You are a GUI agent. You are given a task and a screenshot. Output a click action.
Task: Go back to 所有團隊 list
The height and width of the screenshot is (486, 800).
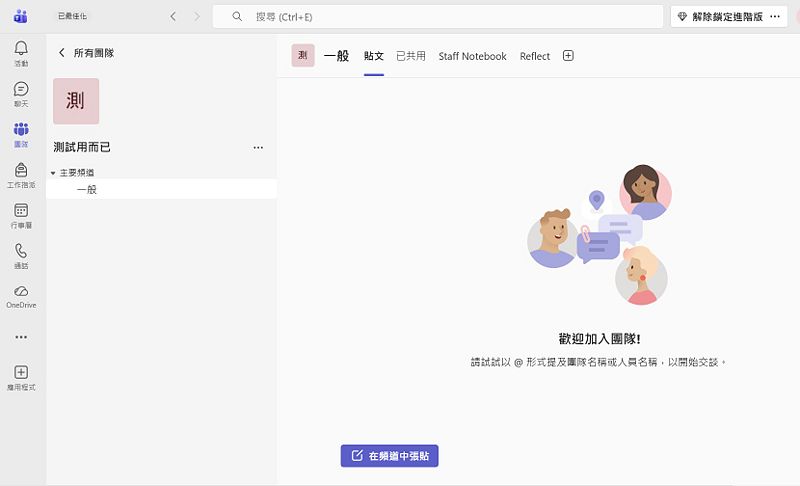point(86,52)
